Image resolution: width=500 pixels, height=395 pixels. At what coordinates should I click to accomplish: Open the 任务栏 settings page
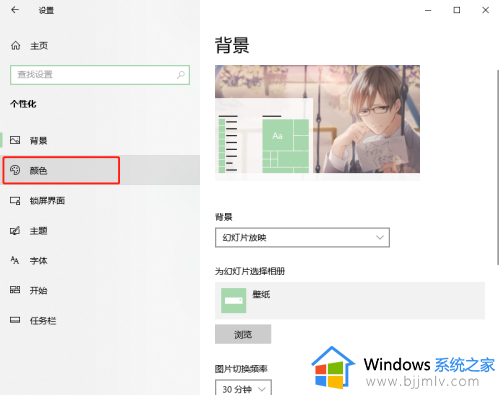(100, 321)
